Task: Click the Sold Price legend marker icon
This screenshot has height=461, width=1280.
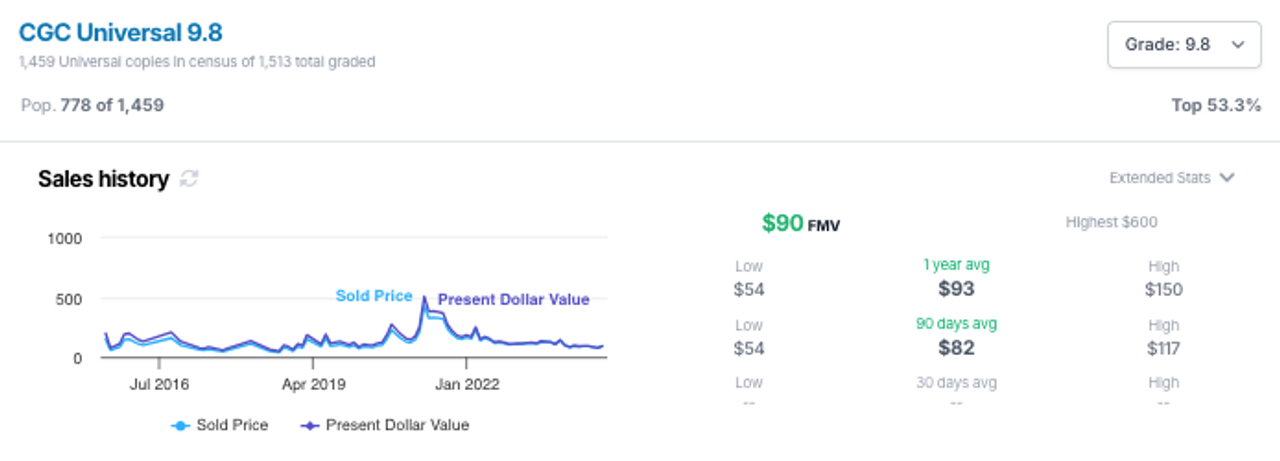Action: tap(180, 425)
